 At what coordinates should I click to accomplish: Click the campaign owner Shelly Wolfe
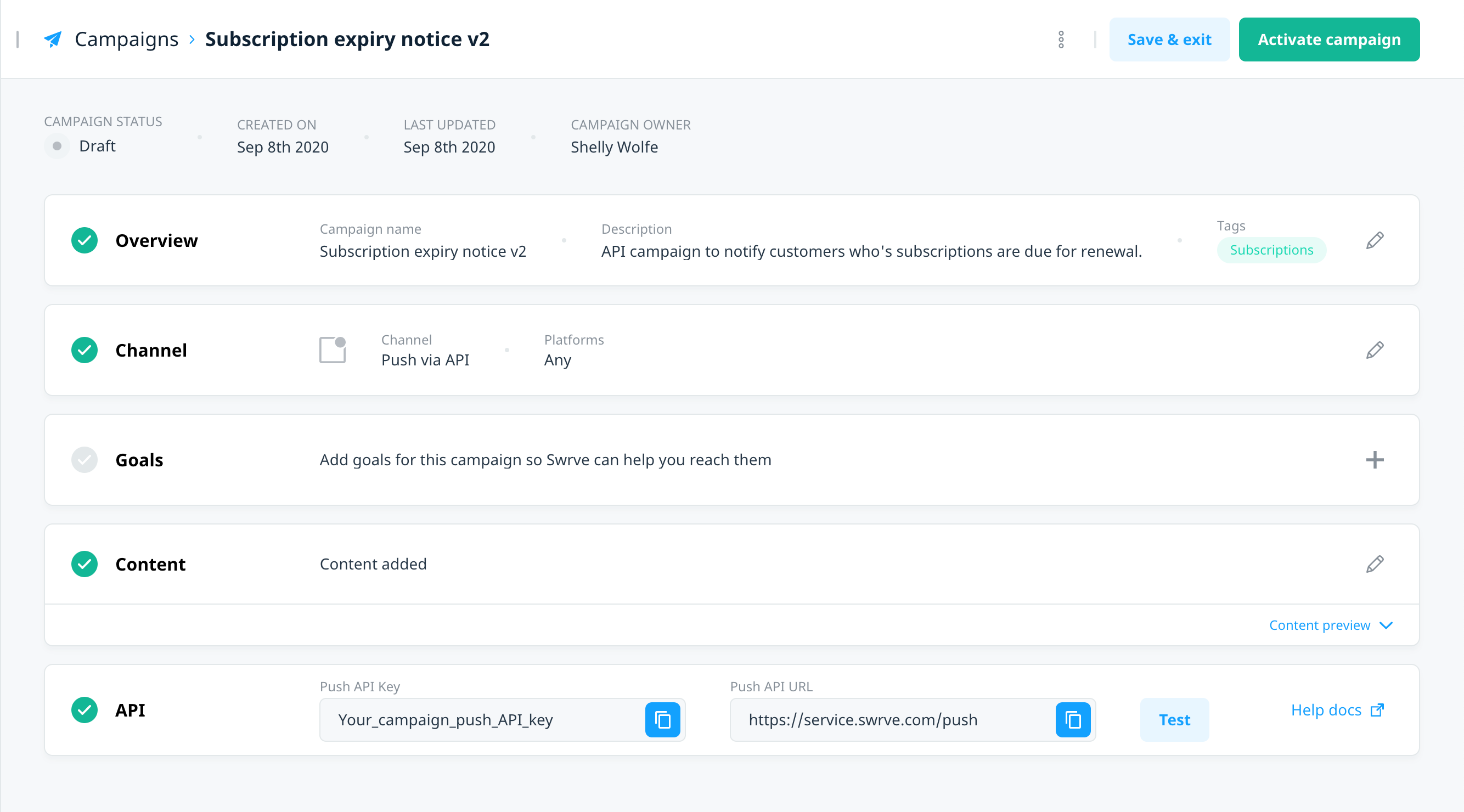(614, 147)
